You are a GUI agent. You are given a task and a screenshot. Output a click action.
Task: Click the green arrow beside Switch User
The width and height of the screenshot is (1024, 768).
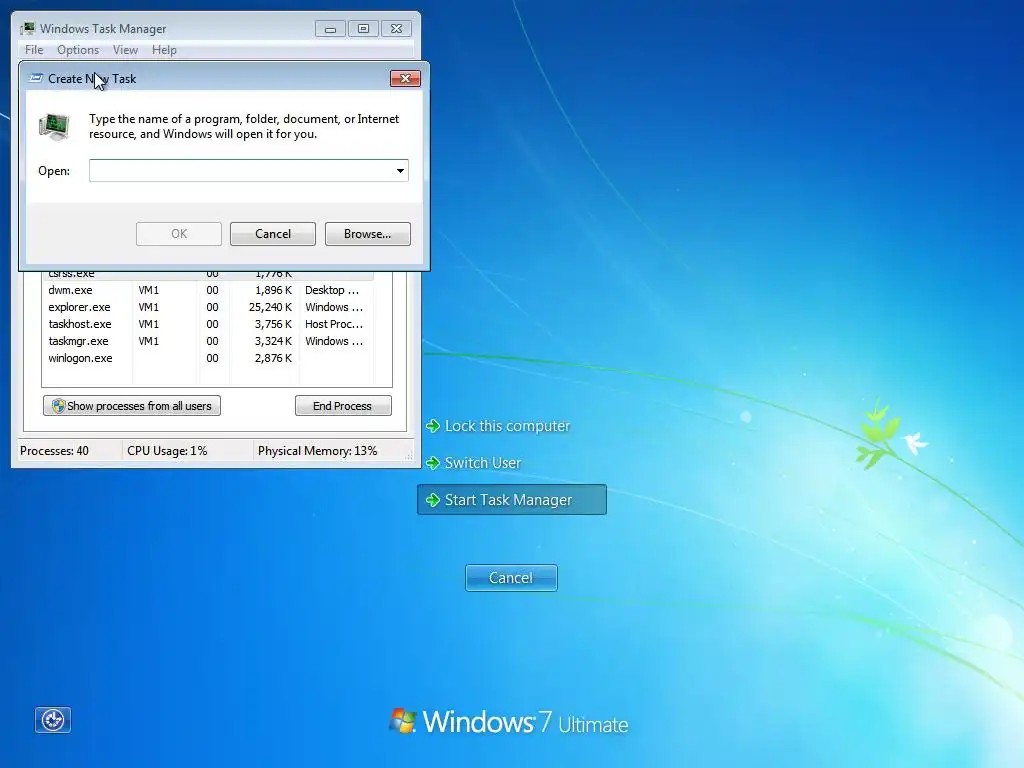tap(432, 463)
